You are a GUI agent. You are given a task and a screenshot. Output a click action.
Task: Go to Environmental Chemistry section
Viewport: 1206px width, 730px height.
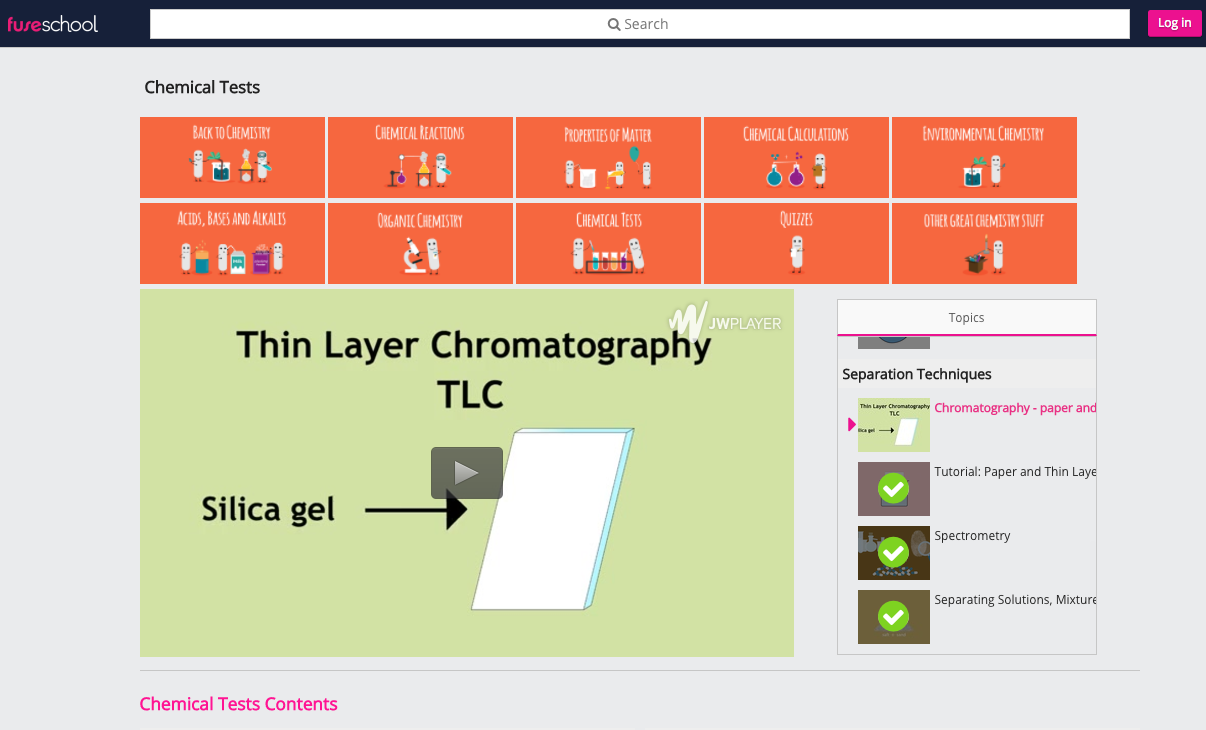pos(984,157)
